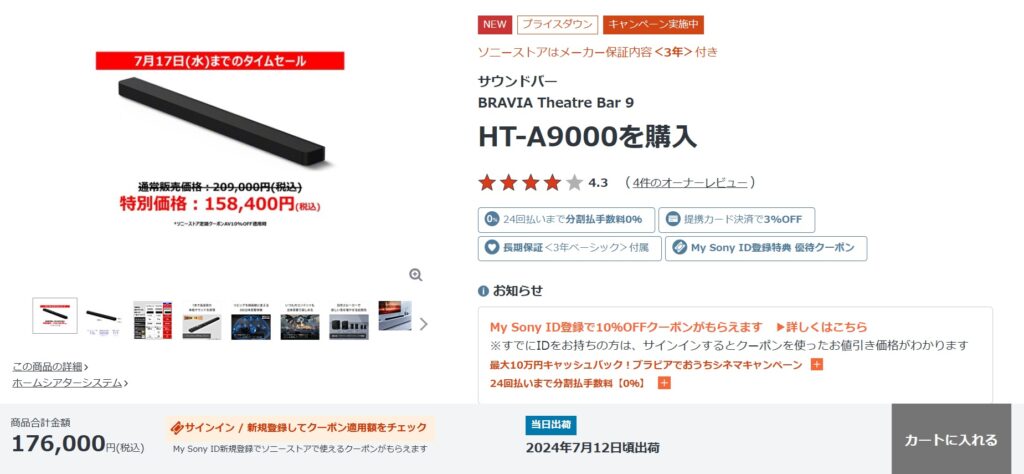Click the star rating display
The image size is (1024, 474).
[530, 183]
